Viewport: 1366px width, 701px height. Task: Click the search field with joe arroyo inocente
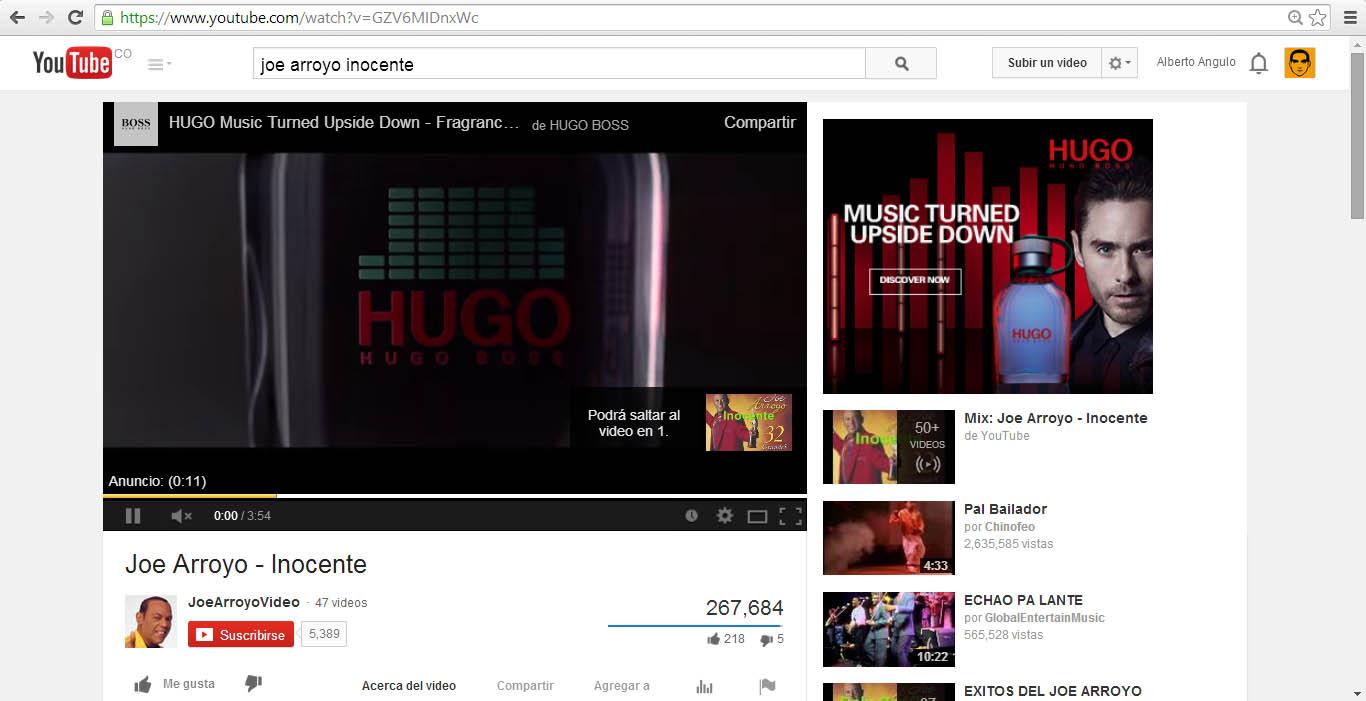click(x=559, y=64)
